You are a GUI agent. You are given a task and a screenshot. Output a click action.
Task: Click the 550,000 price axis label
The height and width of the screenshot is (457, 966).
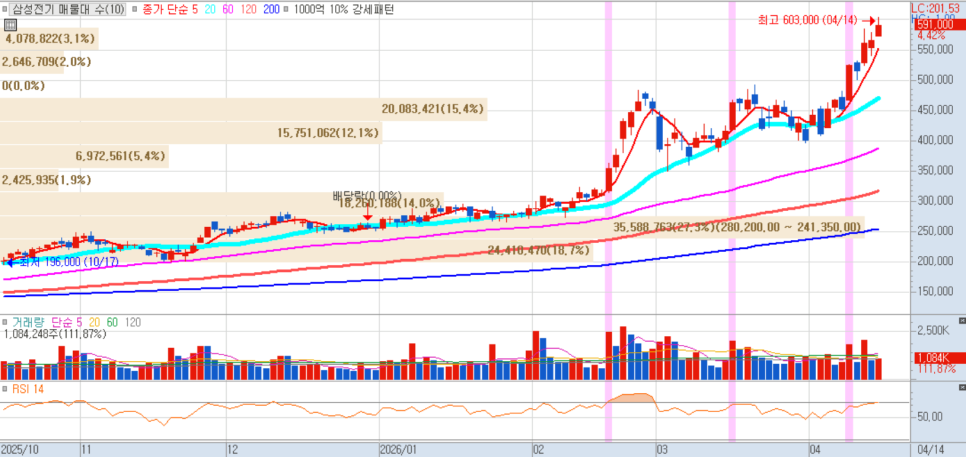[x=933, y=49]
